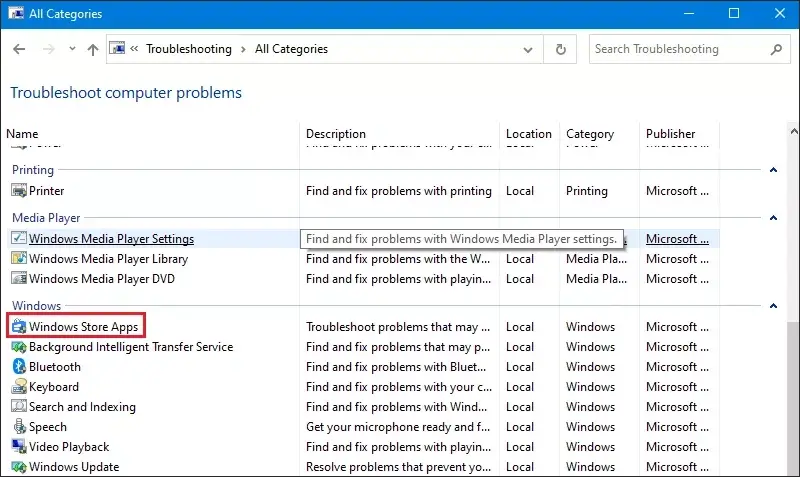Open the Bluetooth troubleshooter
This screenshot has width=800, height=477.
coord(55,367)
